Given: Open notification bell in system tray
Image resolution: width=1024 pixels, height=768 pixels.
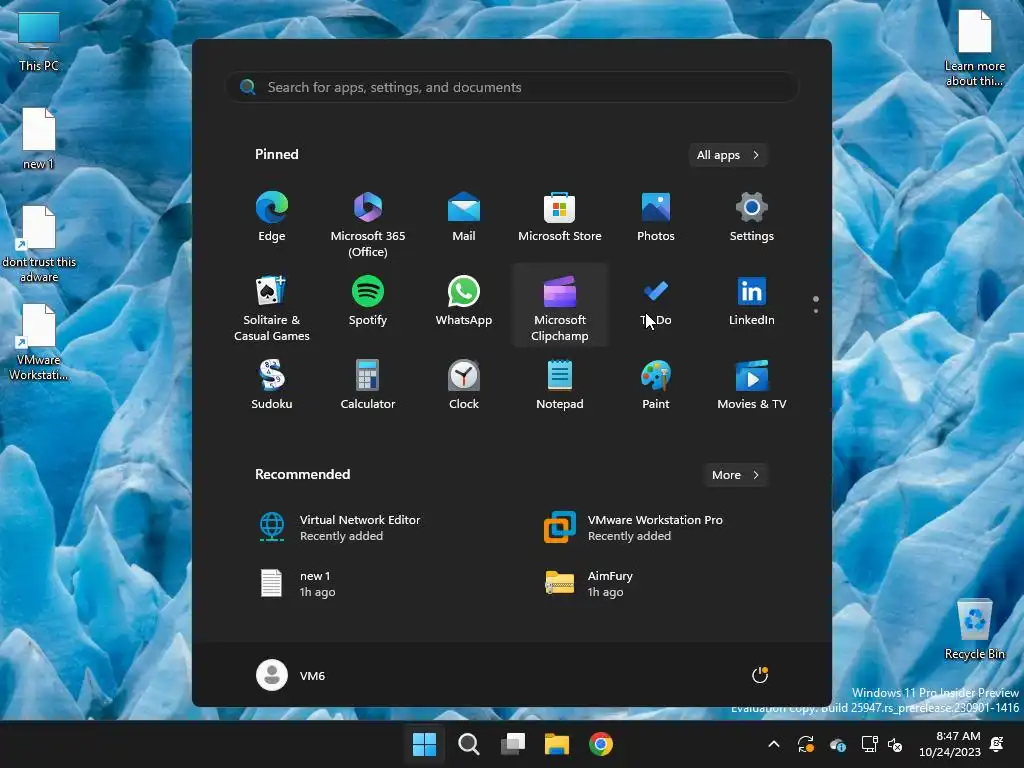Looking at the screenshot, I should coord(997,744).
